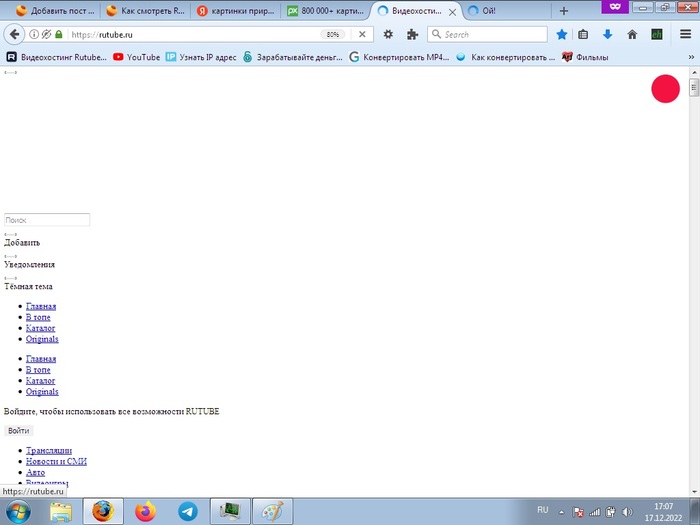Open 'Конвертировать MP4...' bookmark
700x525 pixels.
point(399,57)
